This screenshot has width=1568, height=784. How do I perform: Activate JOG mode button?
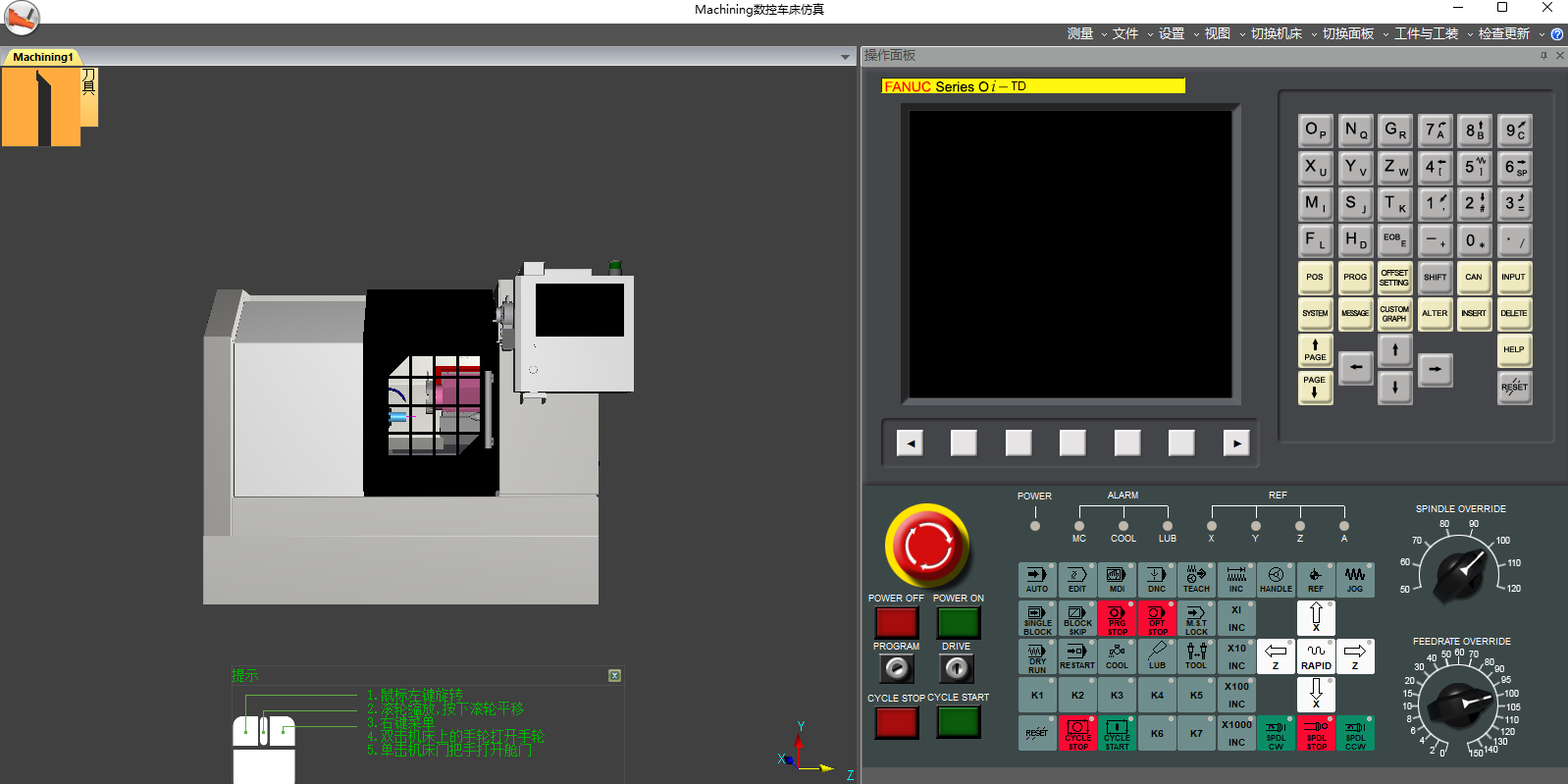pos(1355,580)
